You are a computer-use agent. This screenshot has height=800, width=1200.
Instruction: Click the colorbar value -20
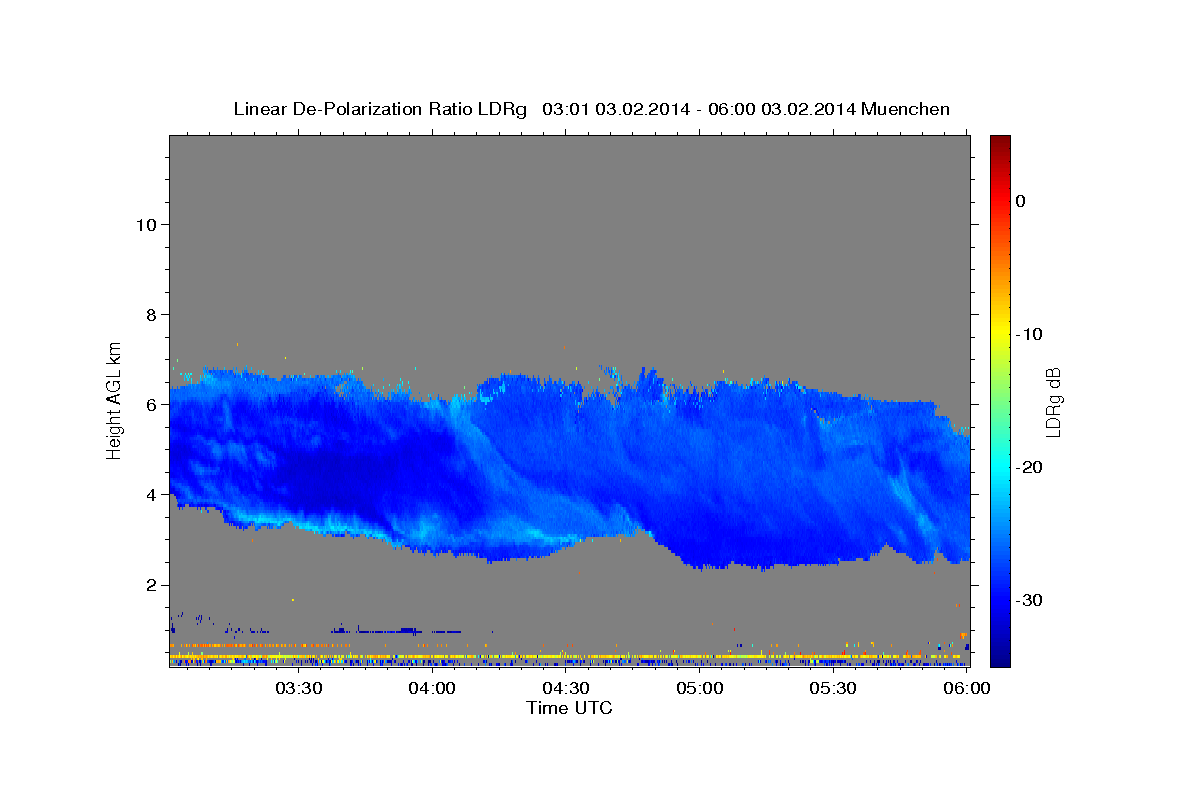click(x=1029, y=467)
